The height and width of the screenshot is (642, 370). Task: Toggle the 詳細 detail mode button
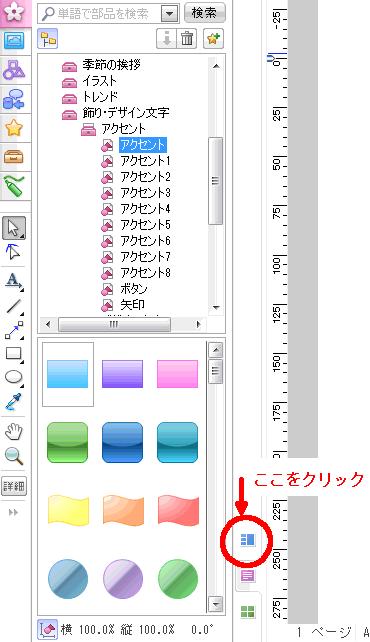[14, 486]
